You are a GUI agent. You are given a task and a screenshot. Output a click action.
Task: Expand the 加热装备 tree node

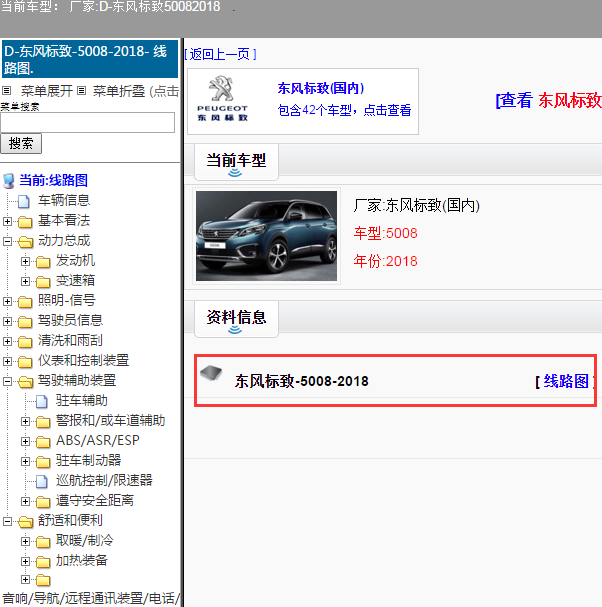[25, 561]
